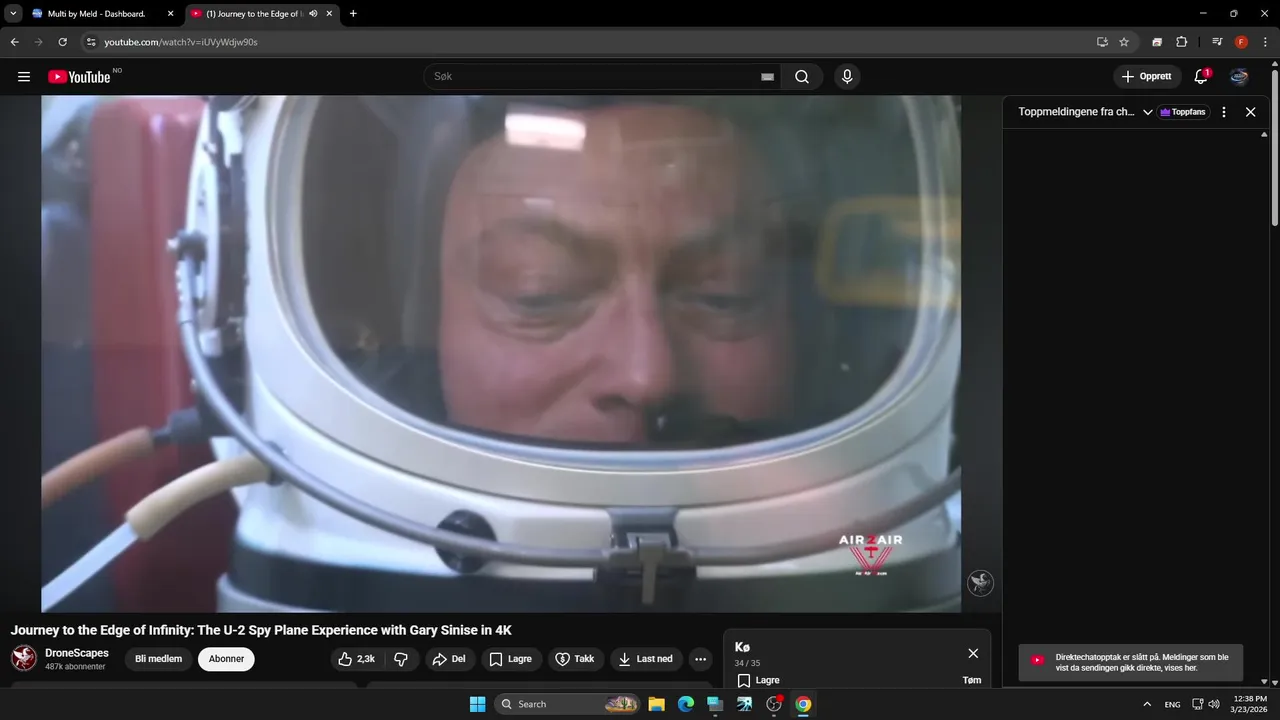Screen dimensions: 1280x720
Task: Open the taskbar clock and date
Action: coord(1250,704)
